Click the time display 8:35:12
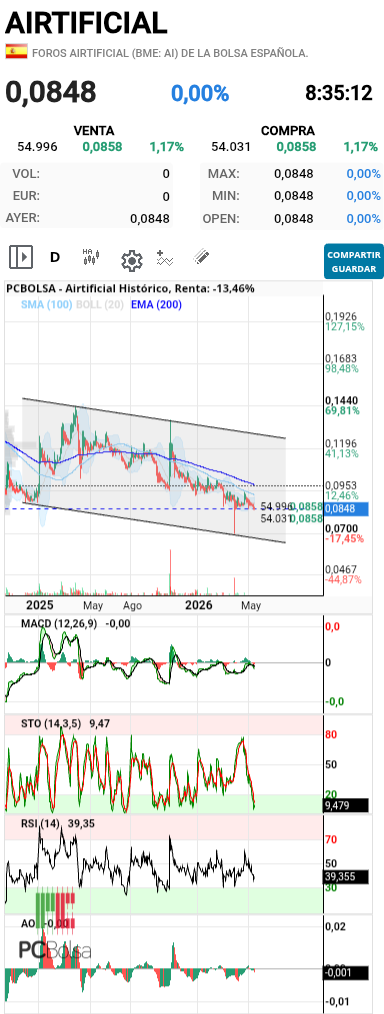The height and width of the screenshot is (1014, 384). 339,92
